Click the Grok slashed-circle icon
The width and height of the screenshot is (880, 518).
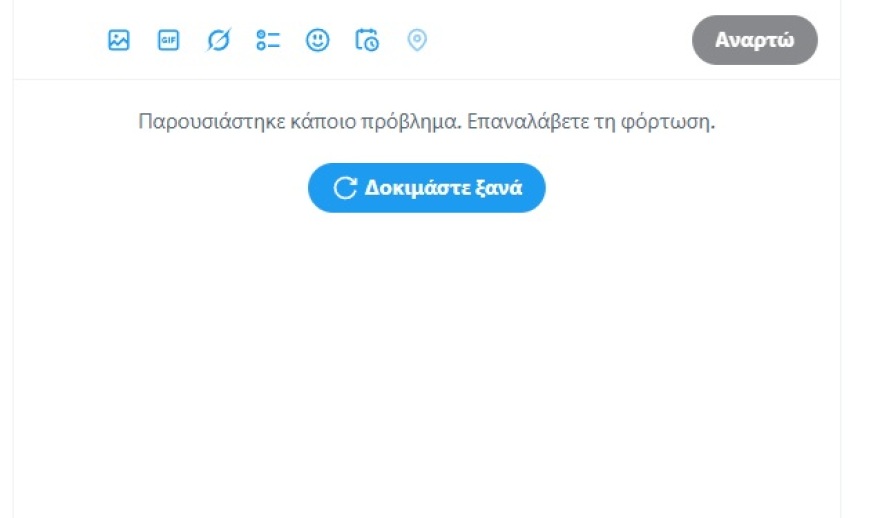click(x=218, y=40)
